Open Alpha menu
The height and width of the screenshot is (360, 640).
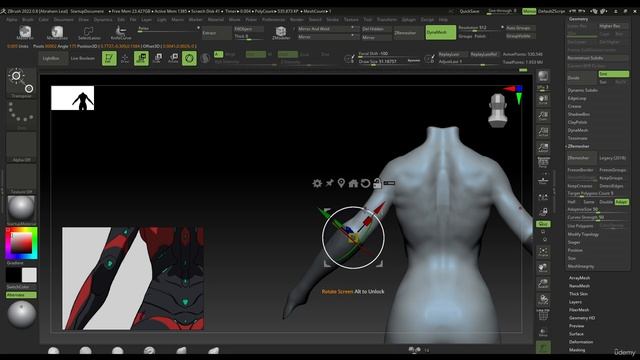tap(12, 20)
